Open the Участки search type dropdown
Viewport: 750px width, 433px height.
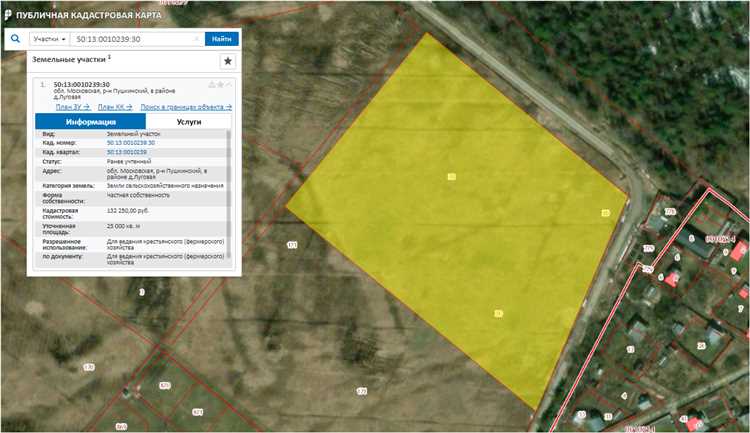pos(49,39)
